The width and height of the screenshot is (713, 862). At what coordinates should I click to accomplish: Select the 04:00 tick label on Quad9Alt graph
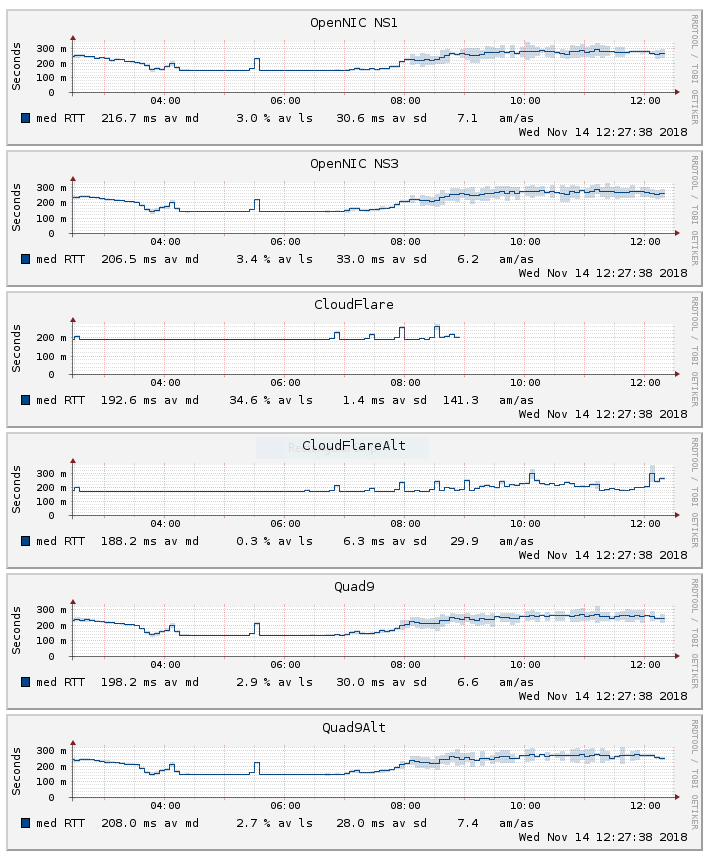165,806
